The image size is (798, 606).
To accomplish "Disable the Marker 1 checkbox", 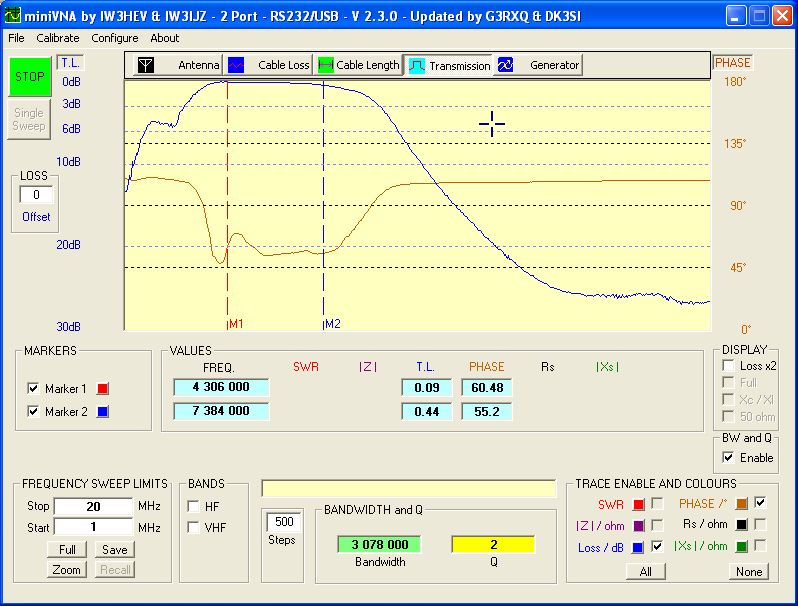I will (34, 389).
